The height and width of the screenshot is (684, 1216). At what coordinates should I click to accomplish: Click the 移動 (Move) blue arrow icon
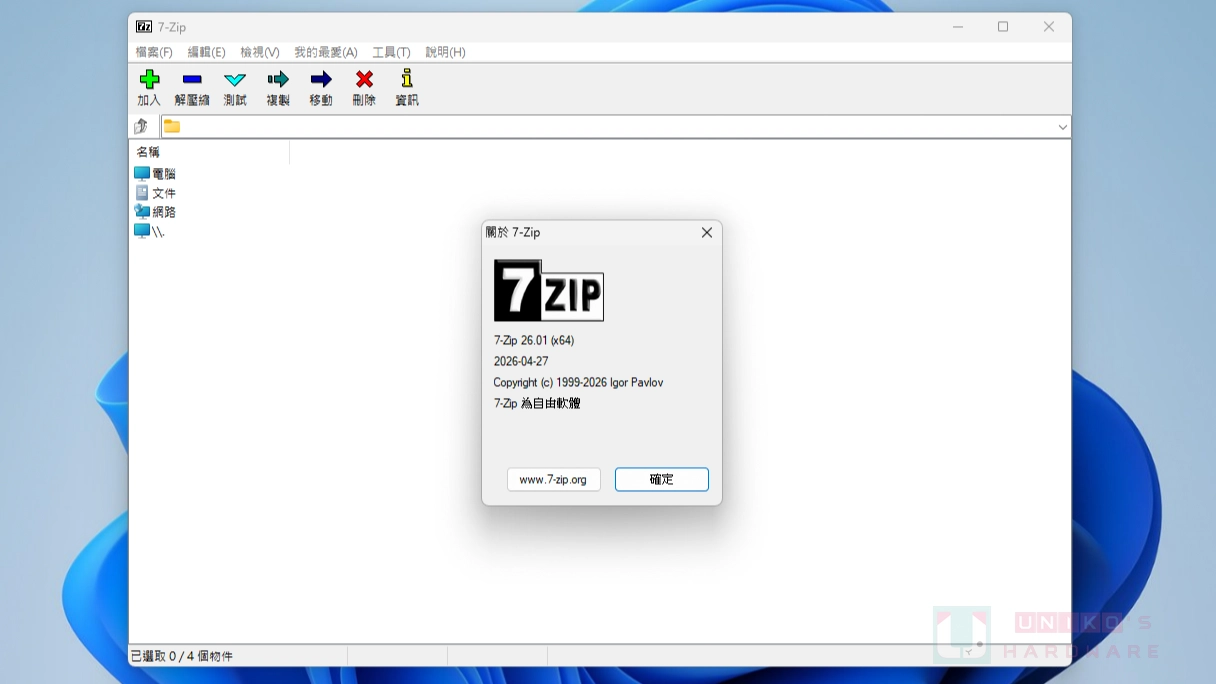(321, 79)
